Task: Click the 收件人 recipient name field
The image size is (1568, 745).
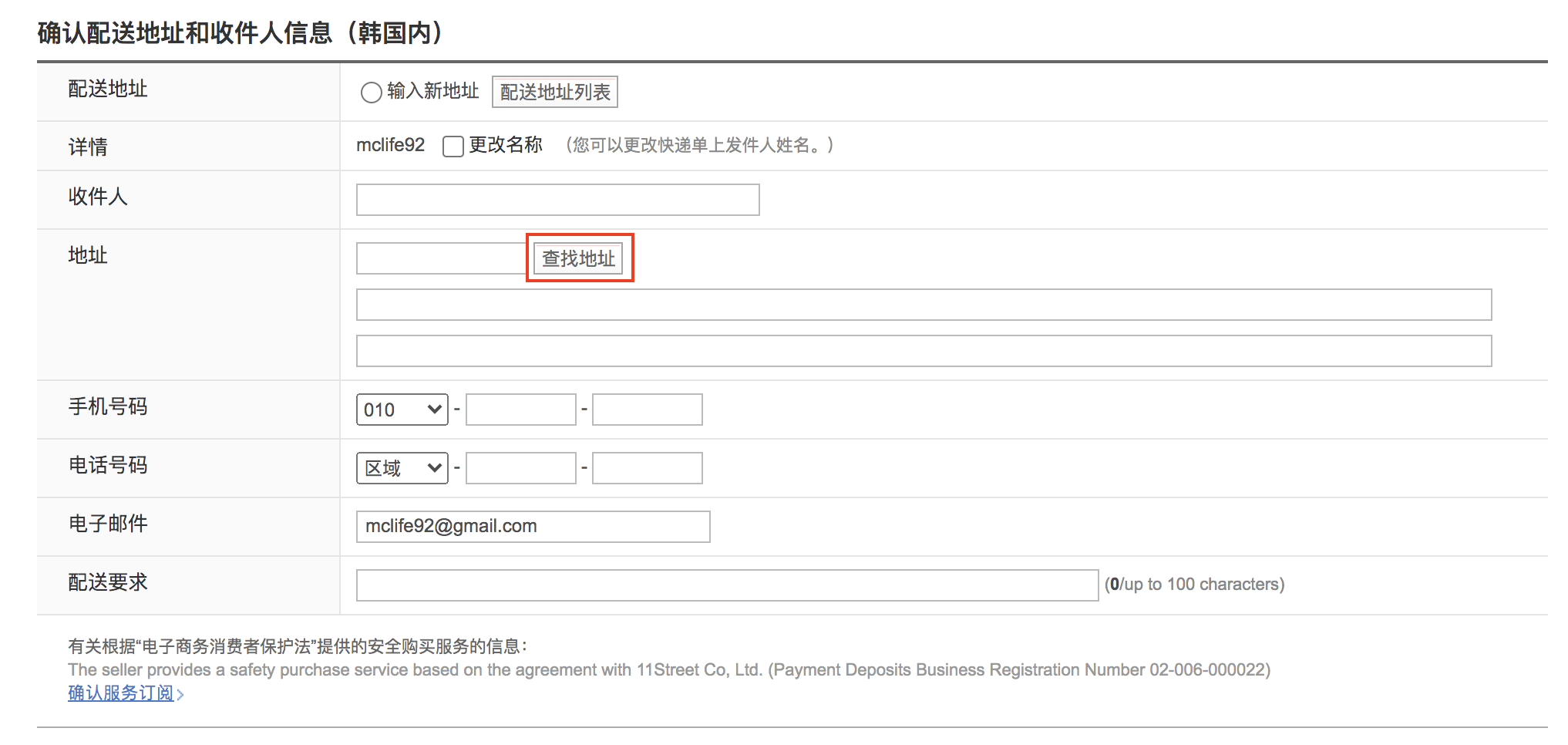Action: click(557, 200)
